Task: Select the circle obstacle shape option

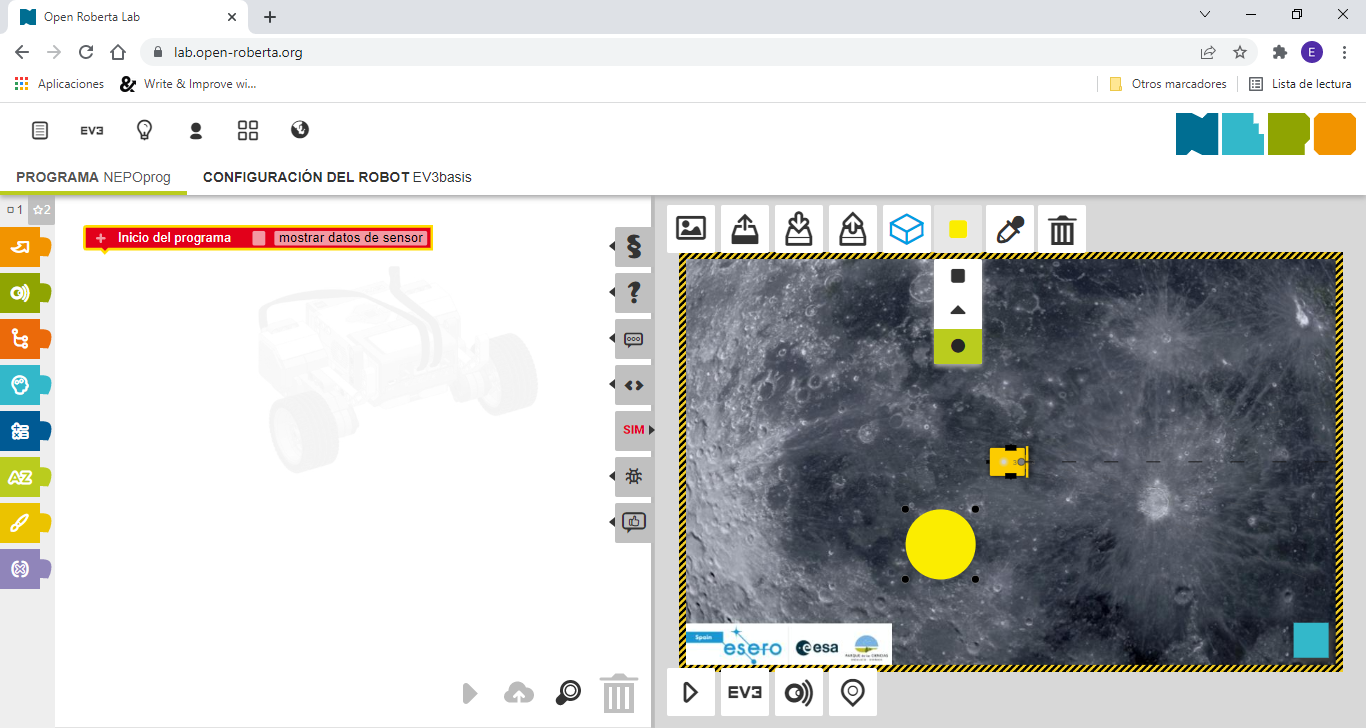Action: coord(958,346)
